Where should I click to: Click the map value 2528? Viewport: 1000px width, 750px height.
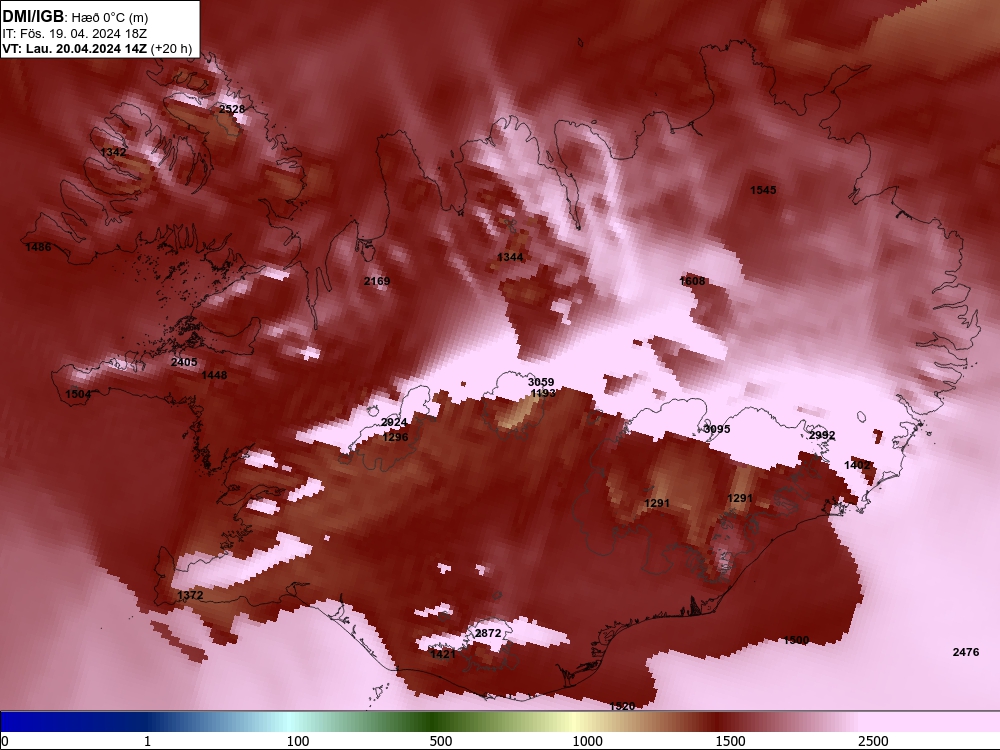pos(232,109)
